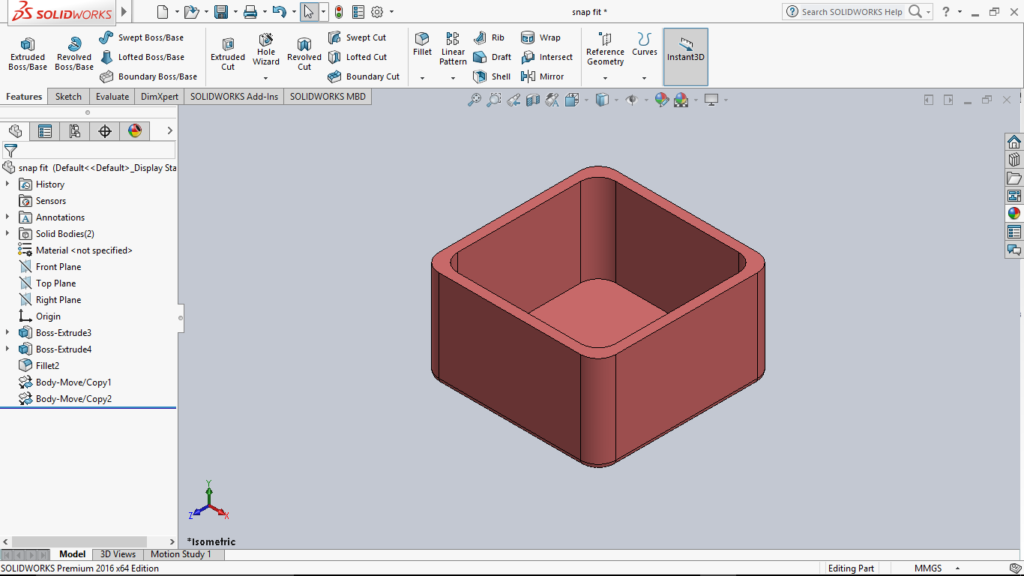Select Extruded Boss/Base tool

pyautogui.click(x=27, y=53)
